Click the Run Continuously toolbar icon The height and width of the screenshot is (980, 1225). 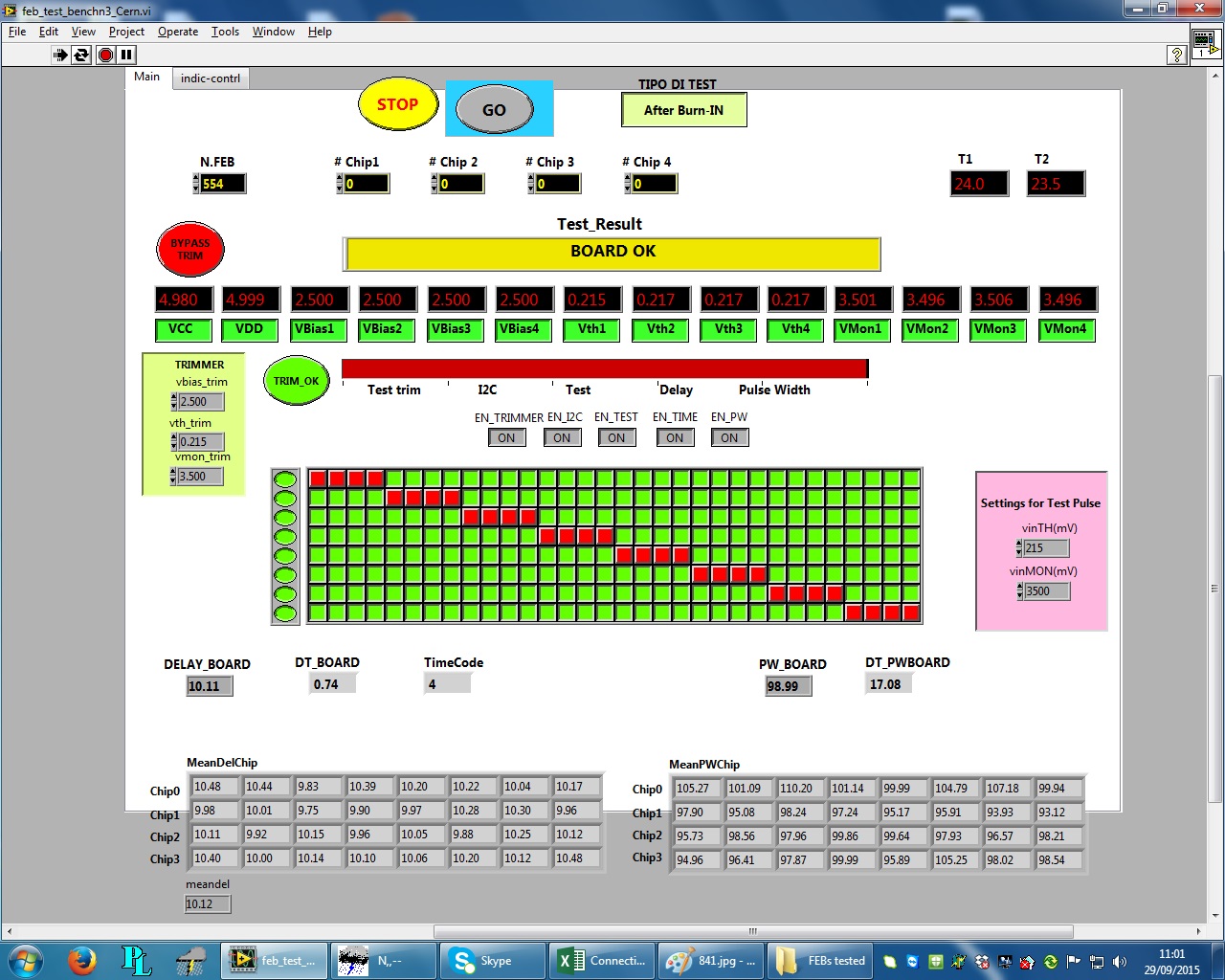(82, 55)
